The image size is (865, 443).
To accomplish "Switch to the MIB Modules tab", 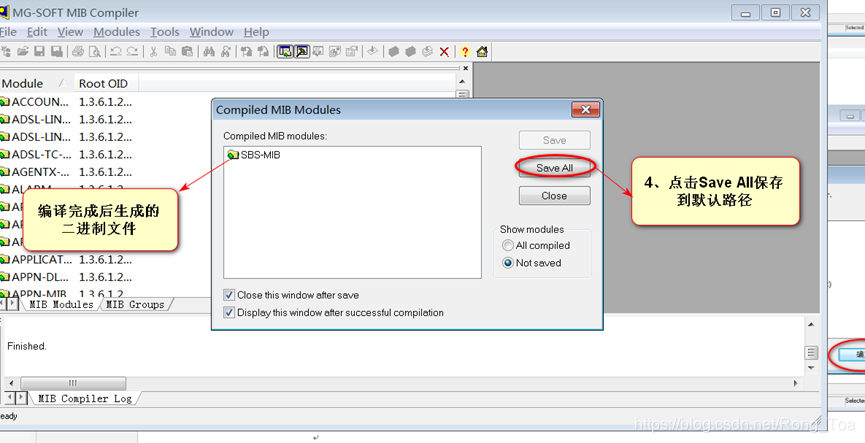I will click(x=61, y=305).
